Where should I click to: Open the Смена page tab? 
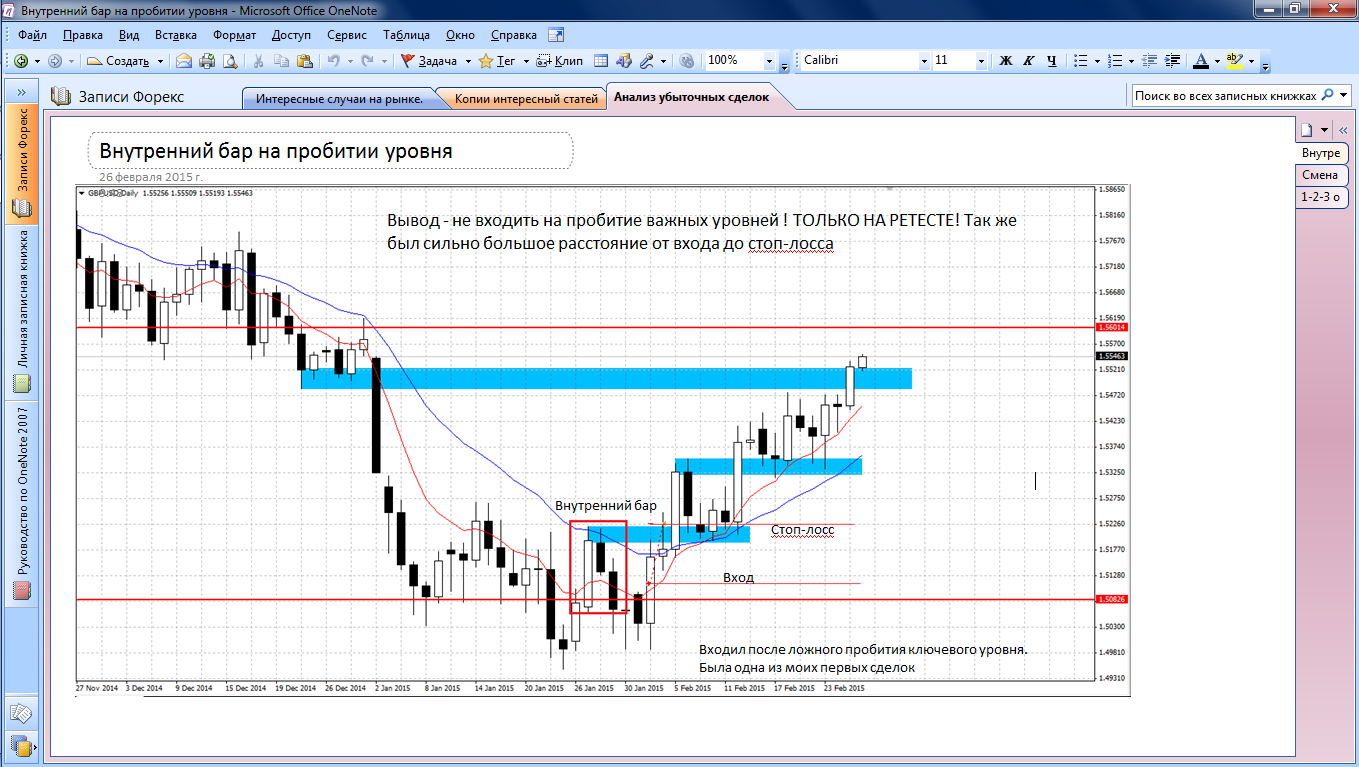click(1320, 175)
